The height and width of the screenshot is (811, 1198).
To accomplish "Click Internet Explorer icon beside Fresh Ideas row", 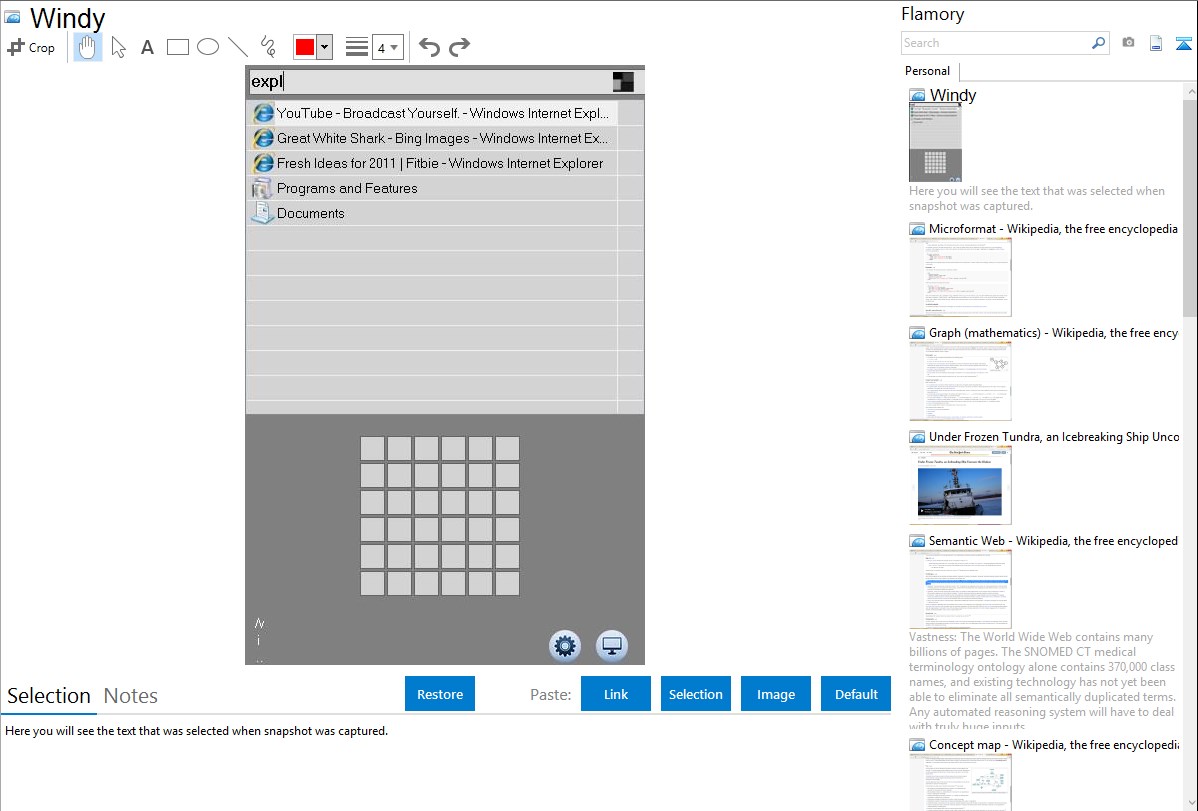I will click(263, 164).
